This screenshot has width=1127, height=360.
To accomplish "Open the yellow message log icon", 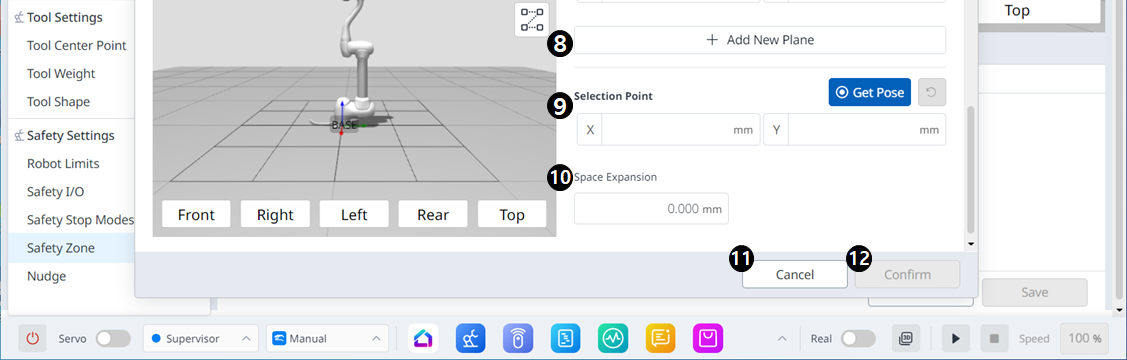I will click(x=660, y=338).
